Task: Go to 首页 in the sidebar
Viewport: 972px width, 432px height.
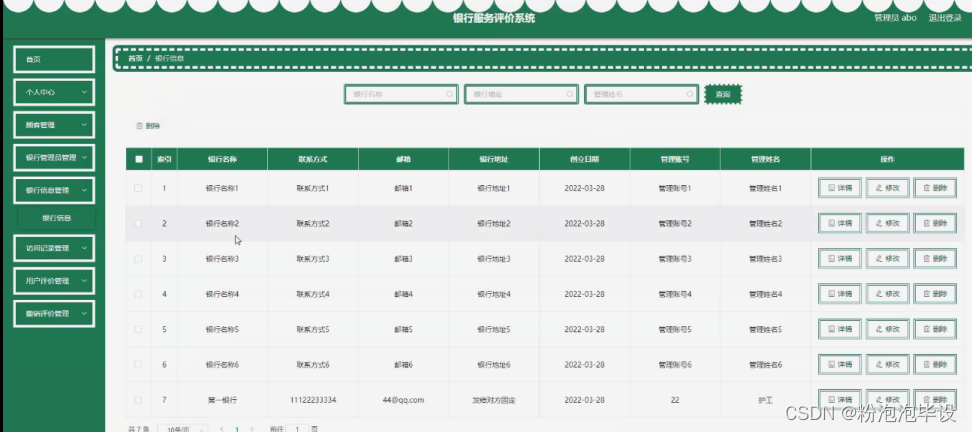Action: click(x=54, y=60)
